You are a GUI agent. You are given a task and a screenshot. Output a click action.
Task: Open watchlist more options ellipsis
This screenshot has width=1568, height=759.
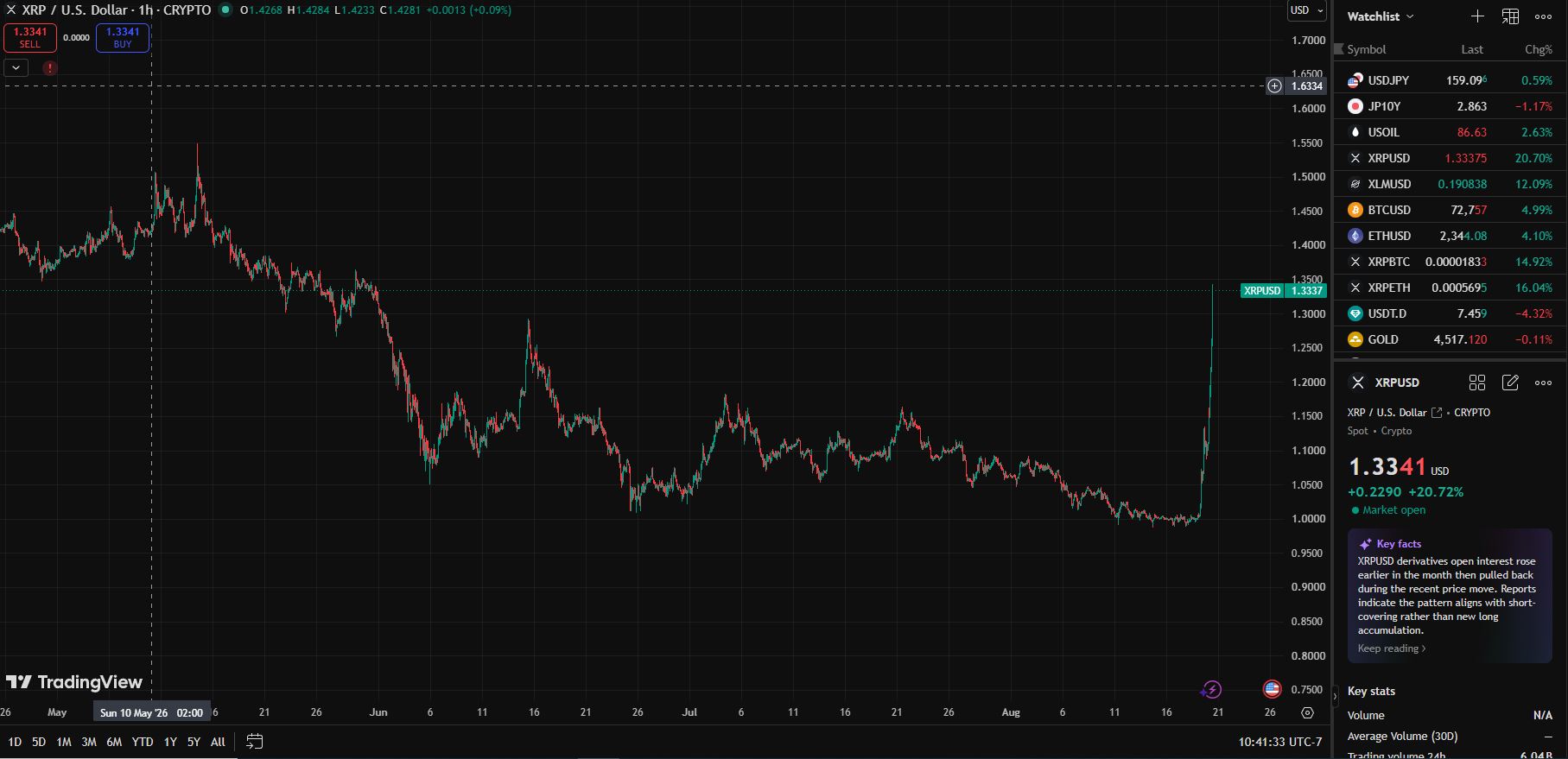(1543, 16)
